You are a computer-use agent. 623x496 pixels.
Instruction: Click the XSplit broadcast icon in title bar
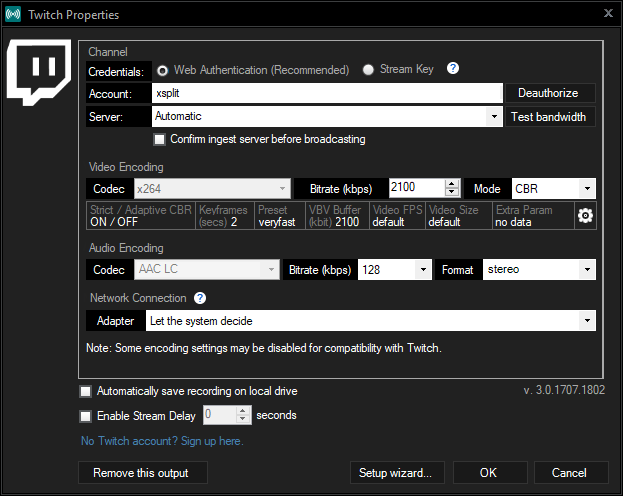pyautogui.click(x=13, y=15)
